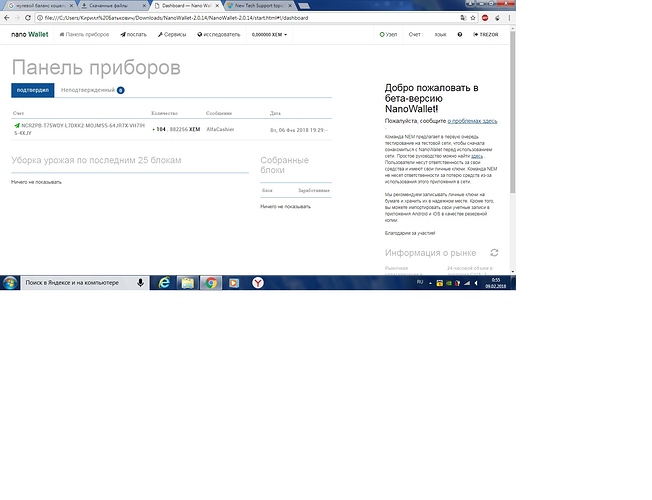Screen dimensions: 652x500
Task: Open the язык language menu
Action: tap(440, 35)
